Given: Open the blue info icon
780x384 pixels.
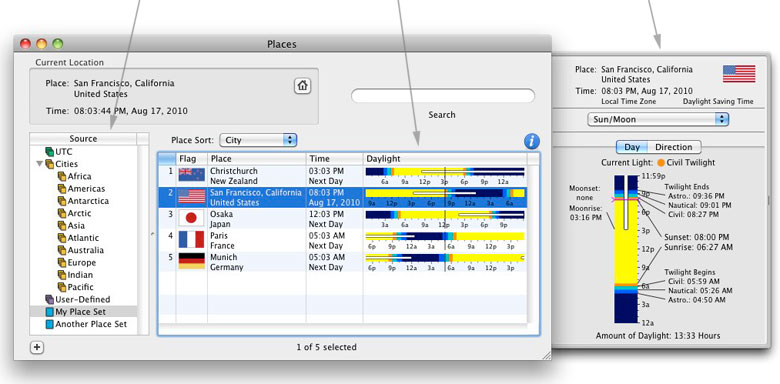Looking at the screenshot, I should (532, 141).
